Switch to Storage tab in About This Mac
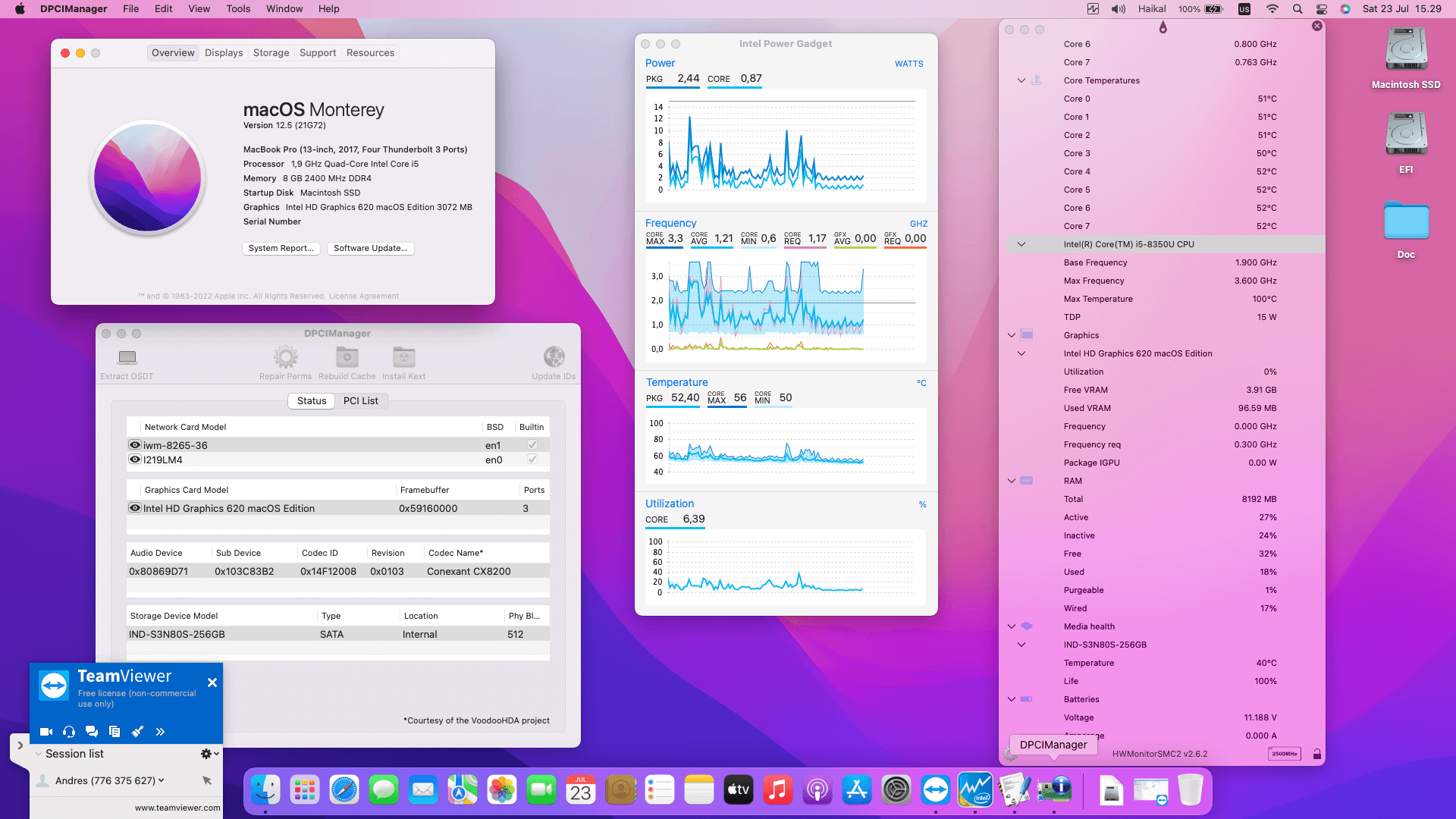 coord(271,53)
